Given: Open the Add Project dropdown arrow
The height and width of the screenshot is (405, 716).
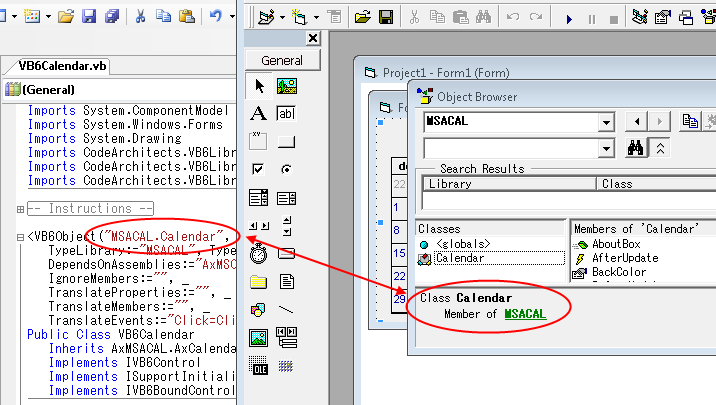Looking at the screenshot, I should [282, 18].
